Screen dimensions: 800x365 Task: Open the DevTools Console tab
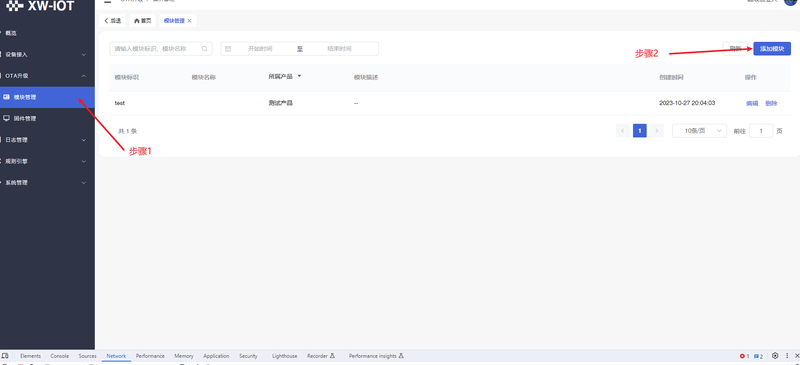click(59, 356)
